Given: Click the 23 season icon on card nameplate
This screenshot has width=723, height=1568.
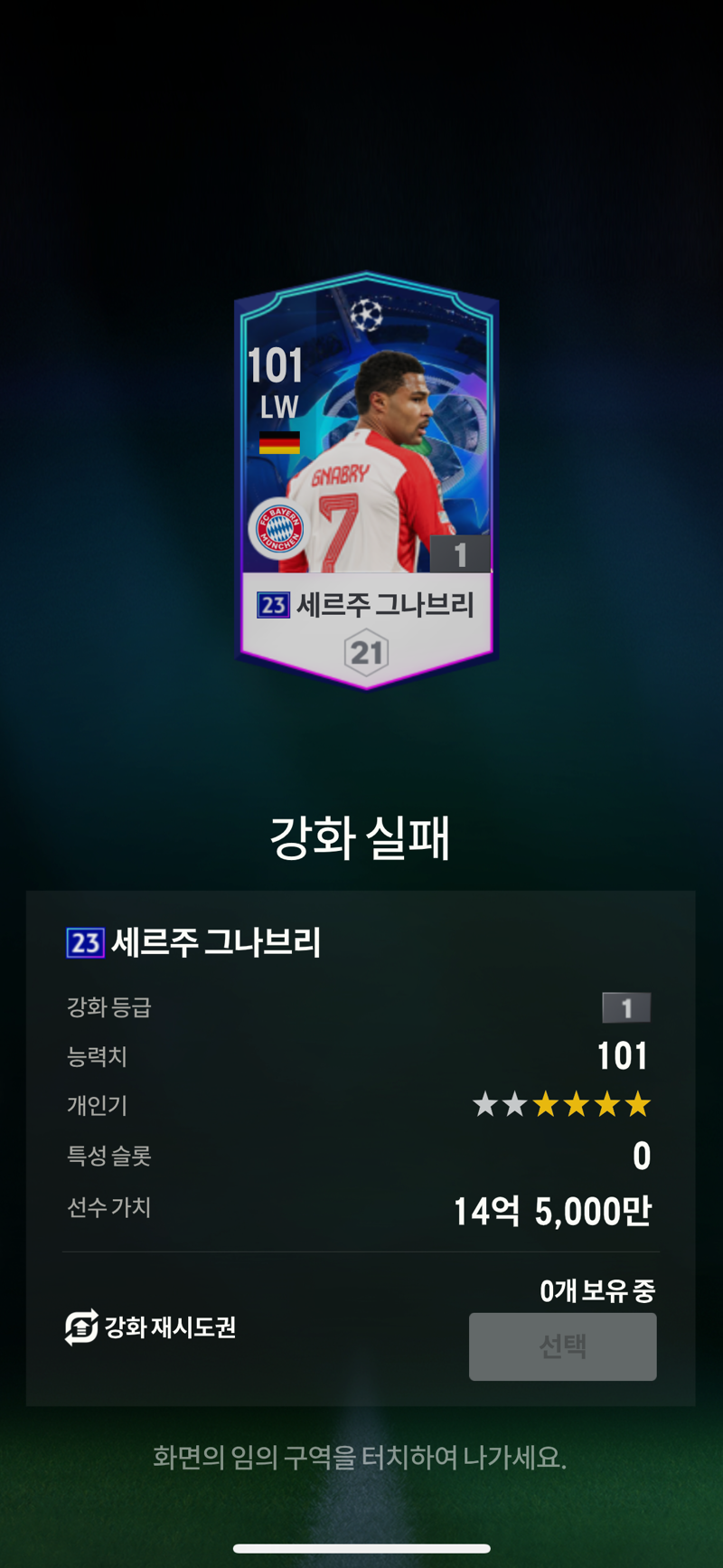Looking at the screenshot, I should pyautogui.click(x=273, y=604).
